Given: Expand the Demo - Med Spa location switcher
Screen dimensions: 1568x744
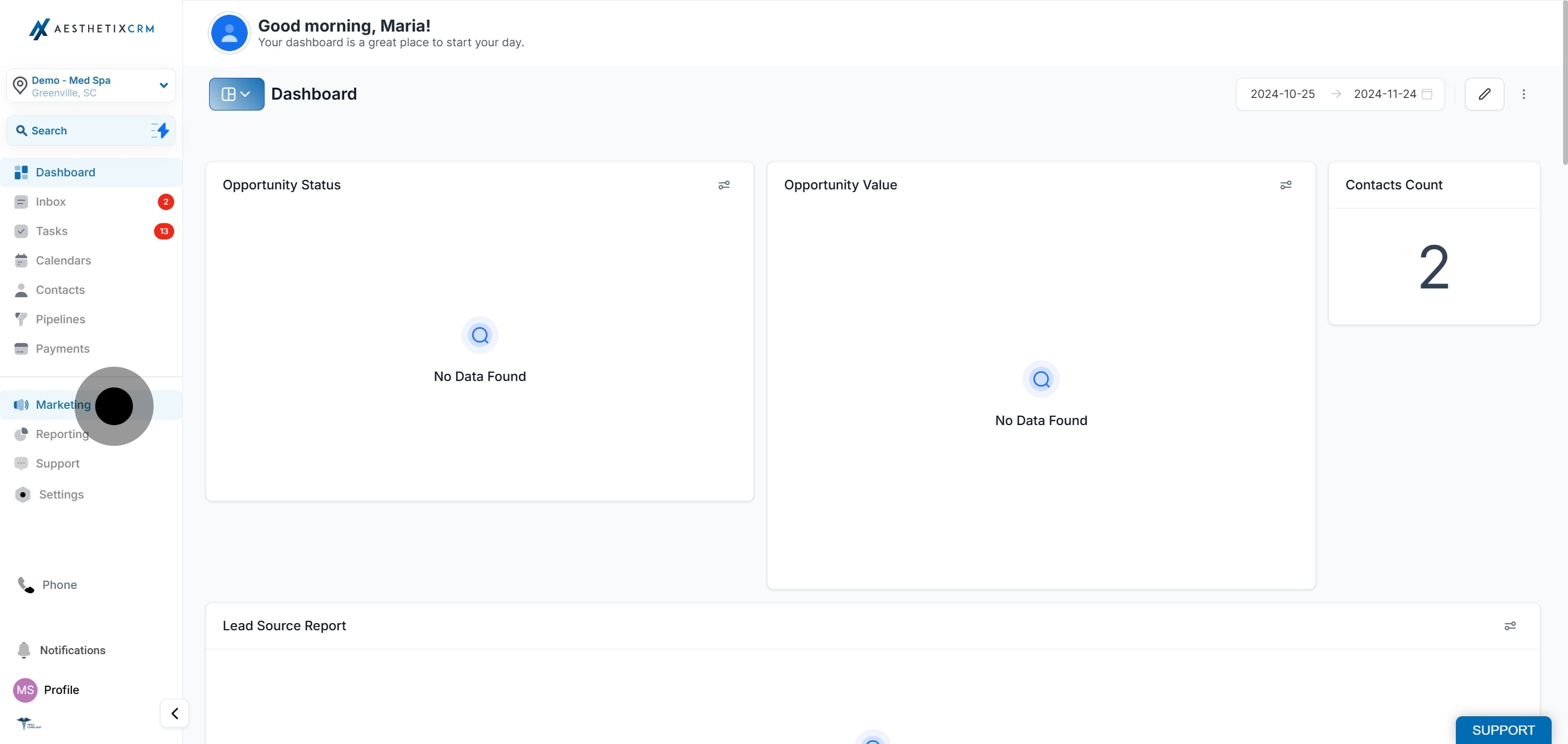Looking at the screenshot, I should coord(91,86).
